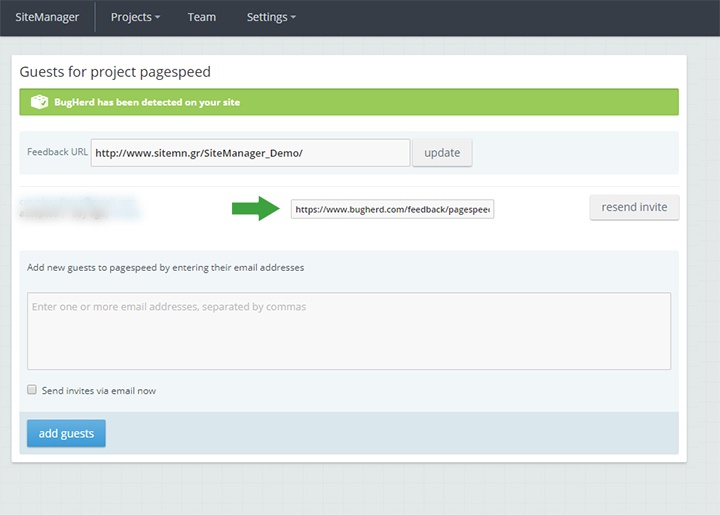Click 'Send invites via email now' label

[99, 391]
